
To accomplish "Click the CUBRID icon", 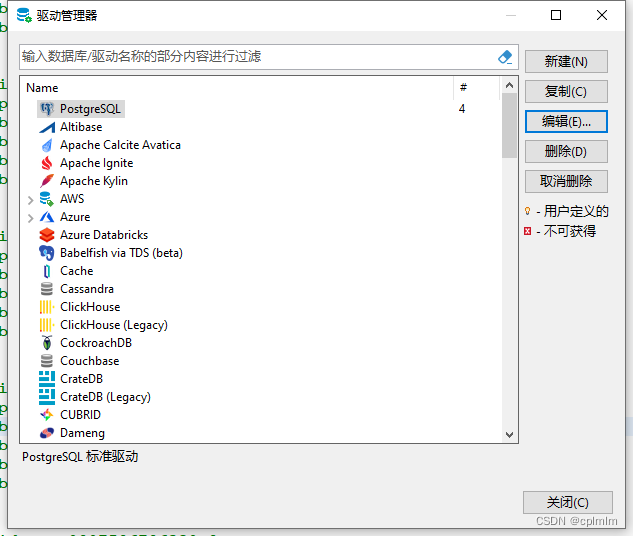I will pyautogui.click(x=47, y=415).
